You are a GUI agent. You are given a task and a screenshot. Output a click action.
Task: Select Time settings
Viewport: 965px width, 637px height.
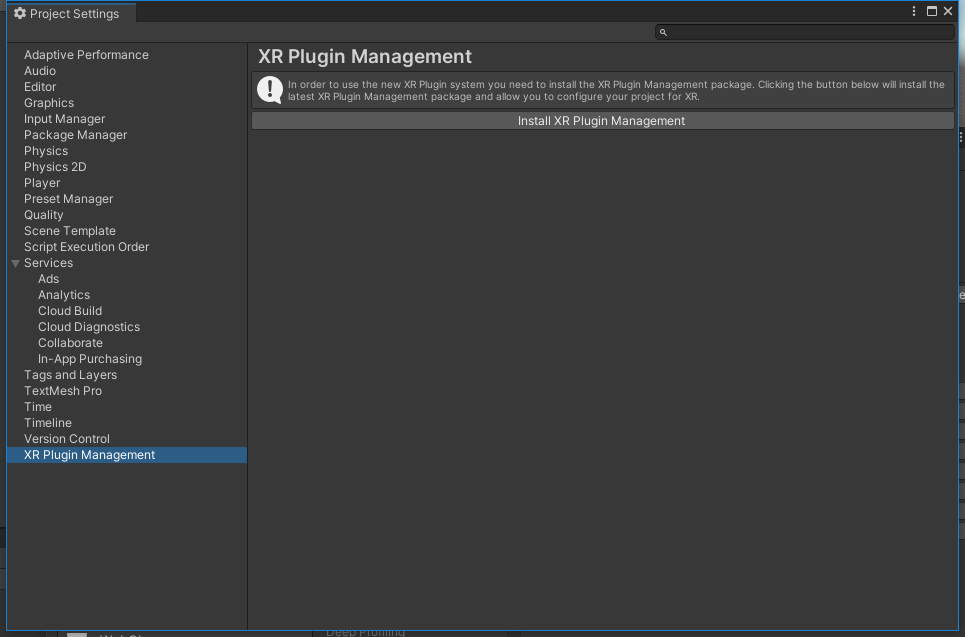pos(38,407)
